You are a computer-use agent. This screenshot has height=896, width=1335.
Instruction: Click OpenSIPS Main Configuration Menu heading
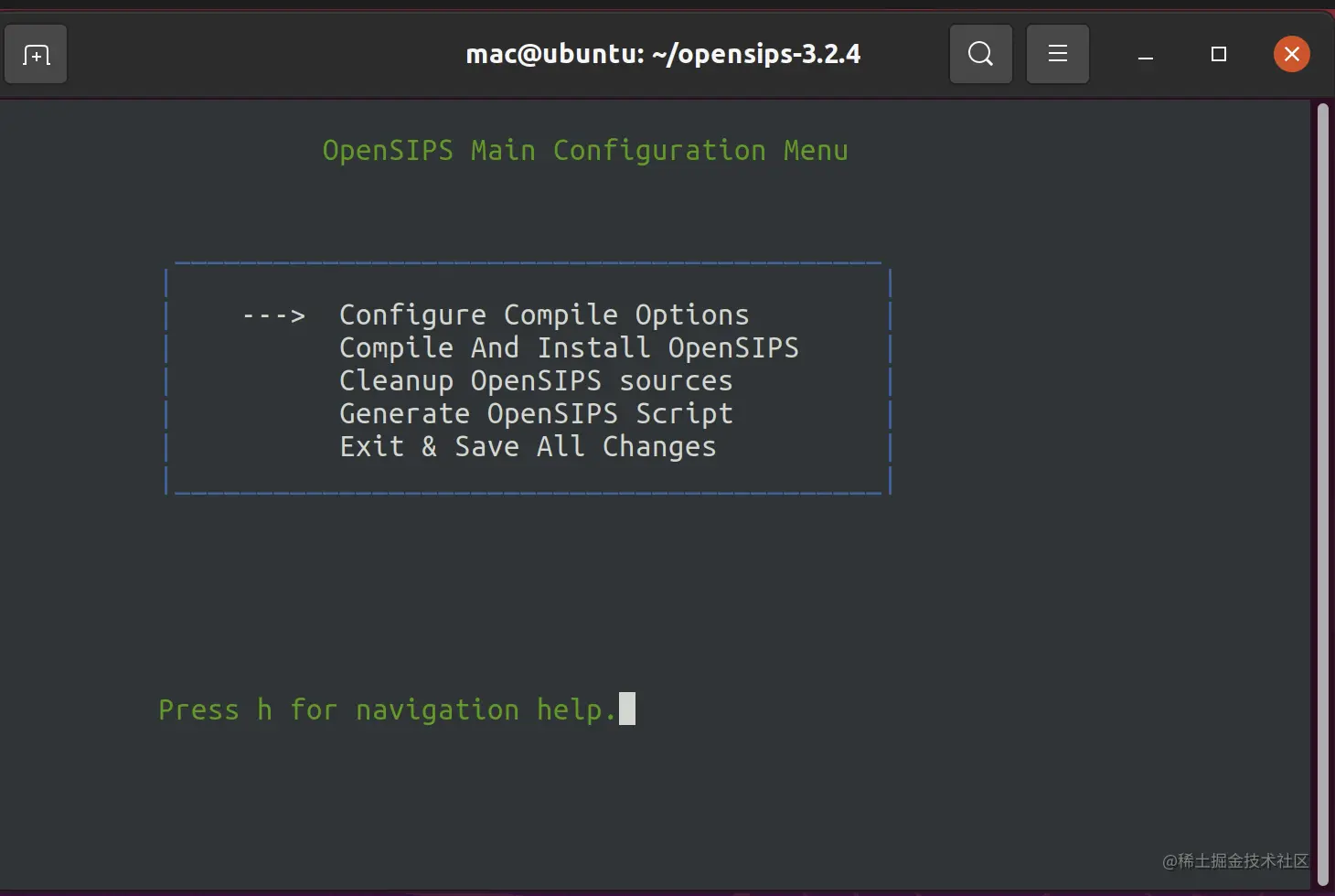coord(584,150)
